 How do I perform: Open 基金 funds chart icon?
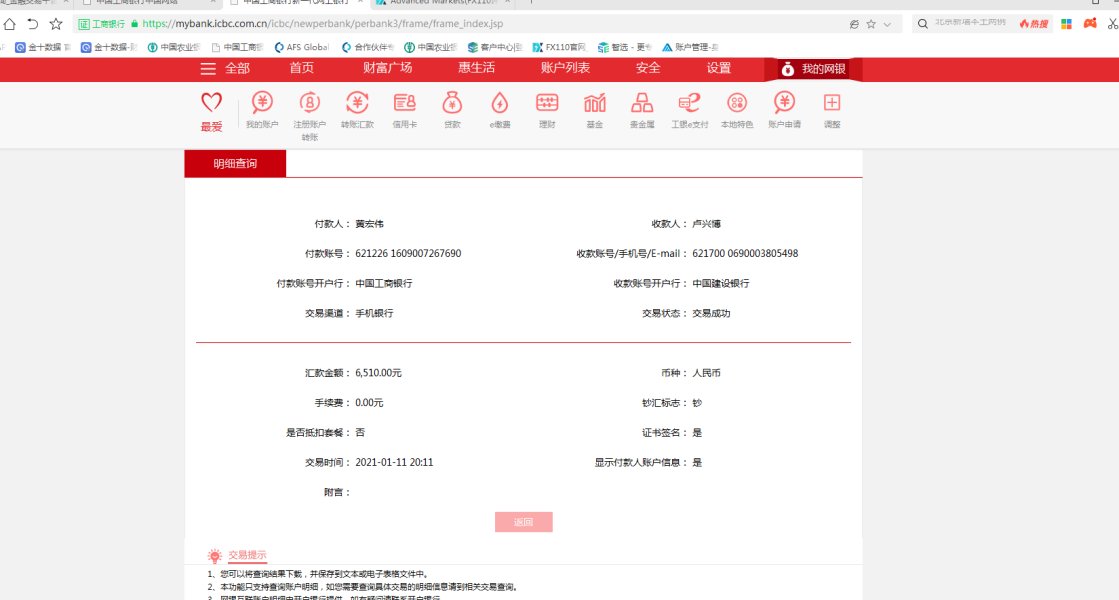[594, 103]
